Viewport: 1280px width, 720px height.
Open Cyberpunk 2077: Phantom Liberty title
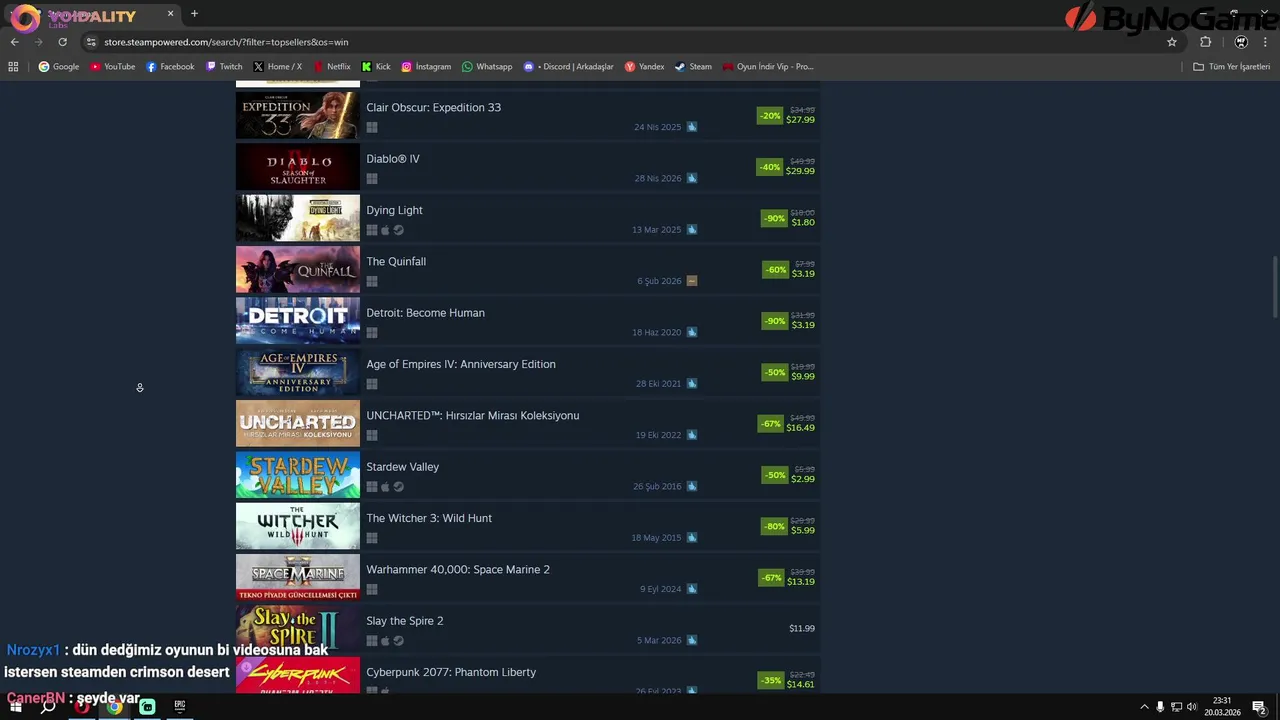click(451, 672)
